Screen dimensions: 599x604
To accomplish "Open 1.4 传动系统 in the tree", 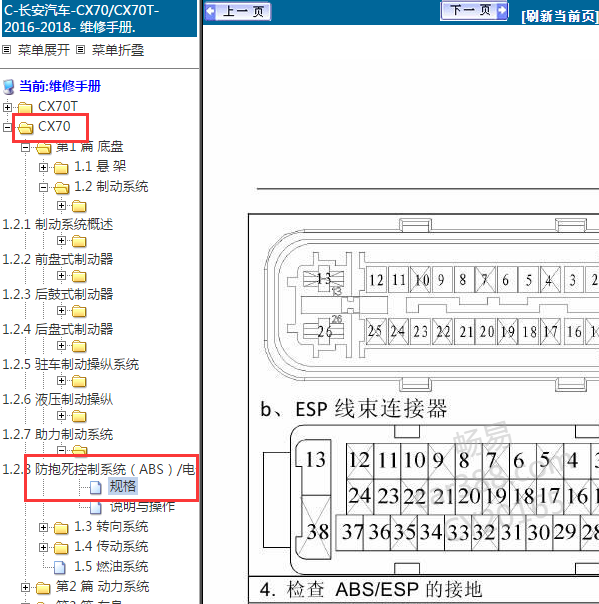I will coord(111,547).
